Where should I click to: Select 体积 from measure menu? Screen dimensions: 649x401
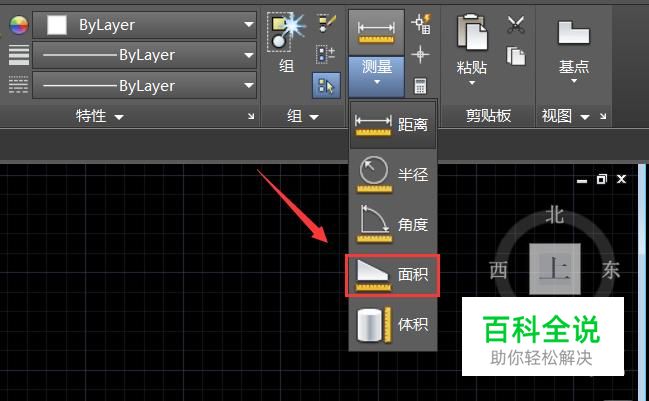coord(393,324)
